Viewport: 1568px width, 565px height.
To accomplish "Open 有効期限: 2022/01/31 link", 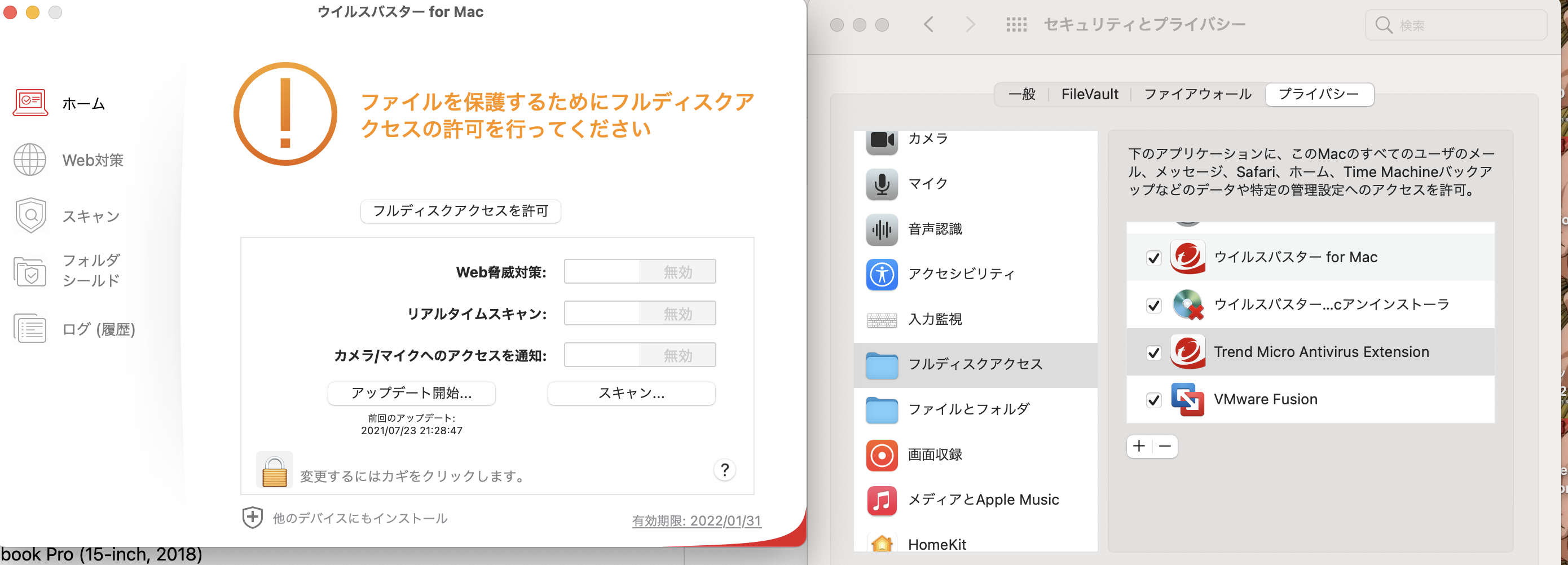I will coord(697,521).
